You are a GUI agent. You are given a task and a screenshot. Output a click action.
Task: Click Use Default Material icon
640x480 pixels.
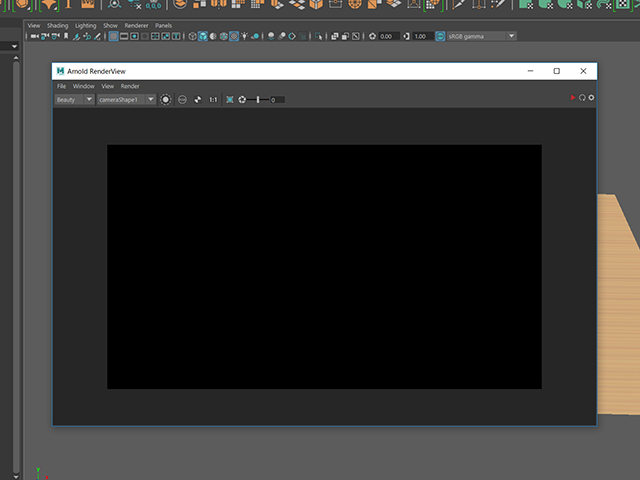[213, 36]
